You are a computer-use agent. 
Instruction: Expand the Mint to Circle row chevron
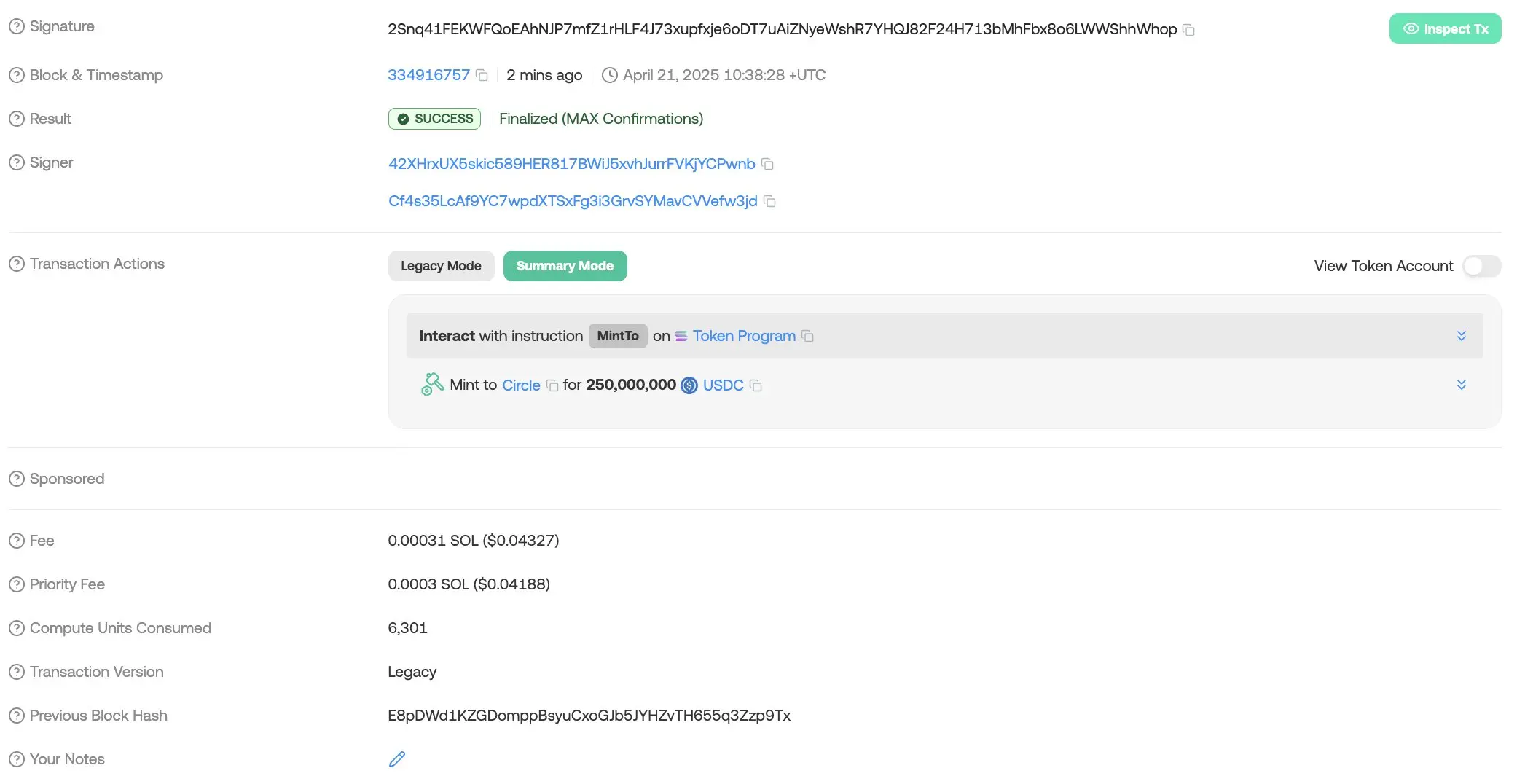pyautogui.click(x=1461, y=385)
